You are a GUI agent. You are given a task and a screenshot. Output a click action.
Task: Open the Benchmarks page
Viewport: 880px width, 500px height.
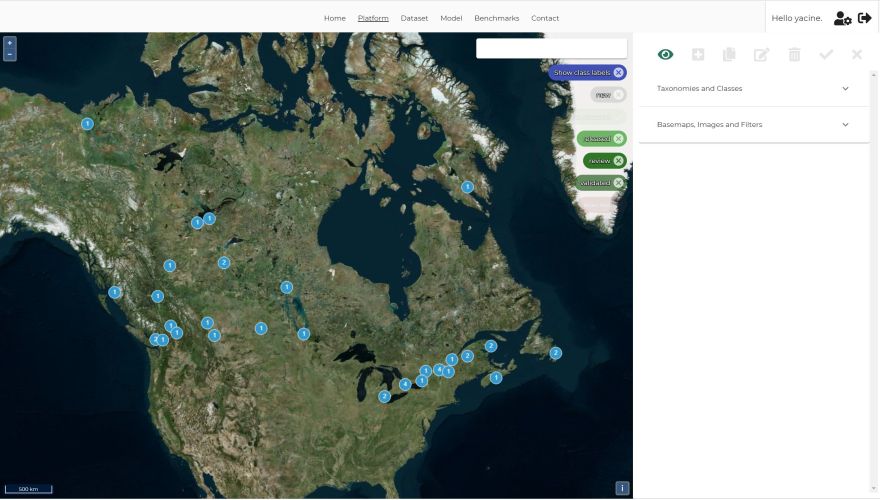(496, 18)
